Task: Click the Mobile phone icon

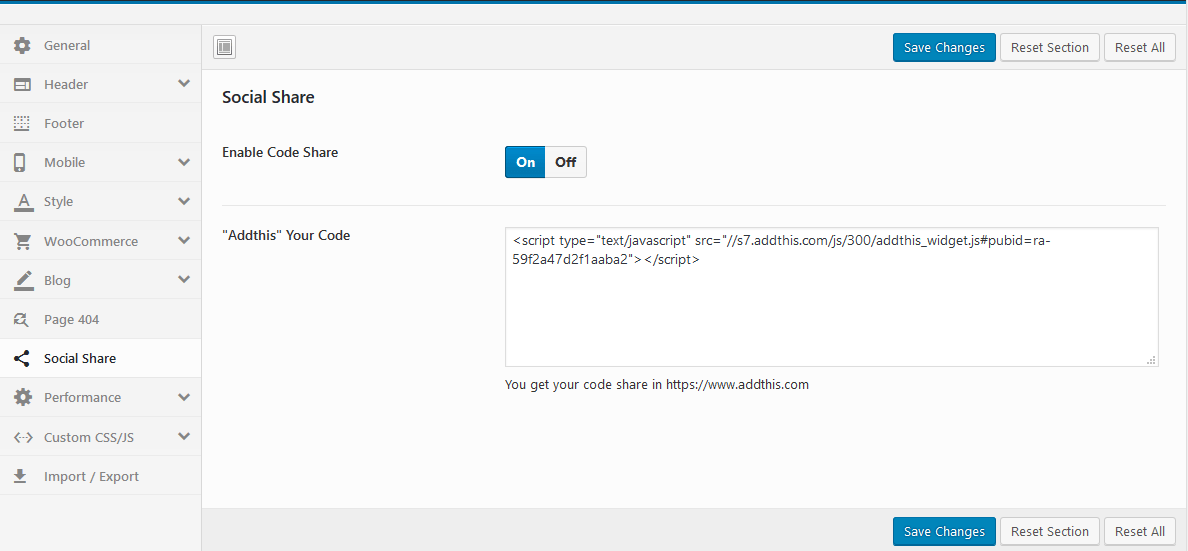Action: [20, 163]
